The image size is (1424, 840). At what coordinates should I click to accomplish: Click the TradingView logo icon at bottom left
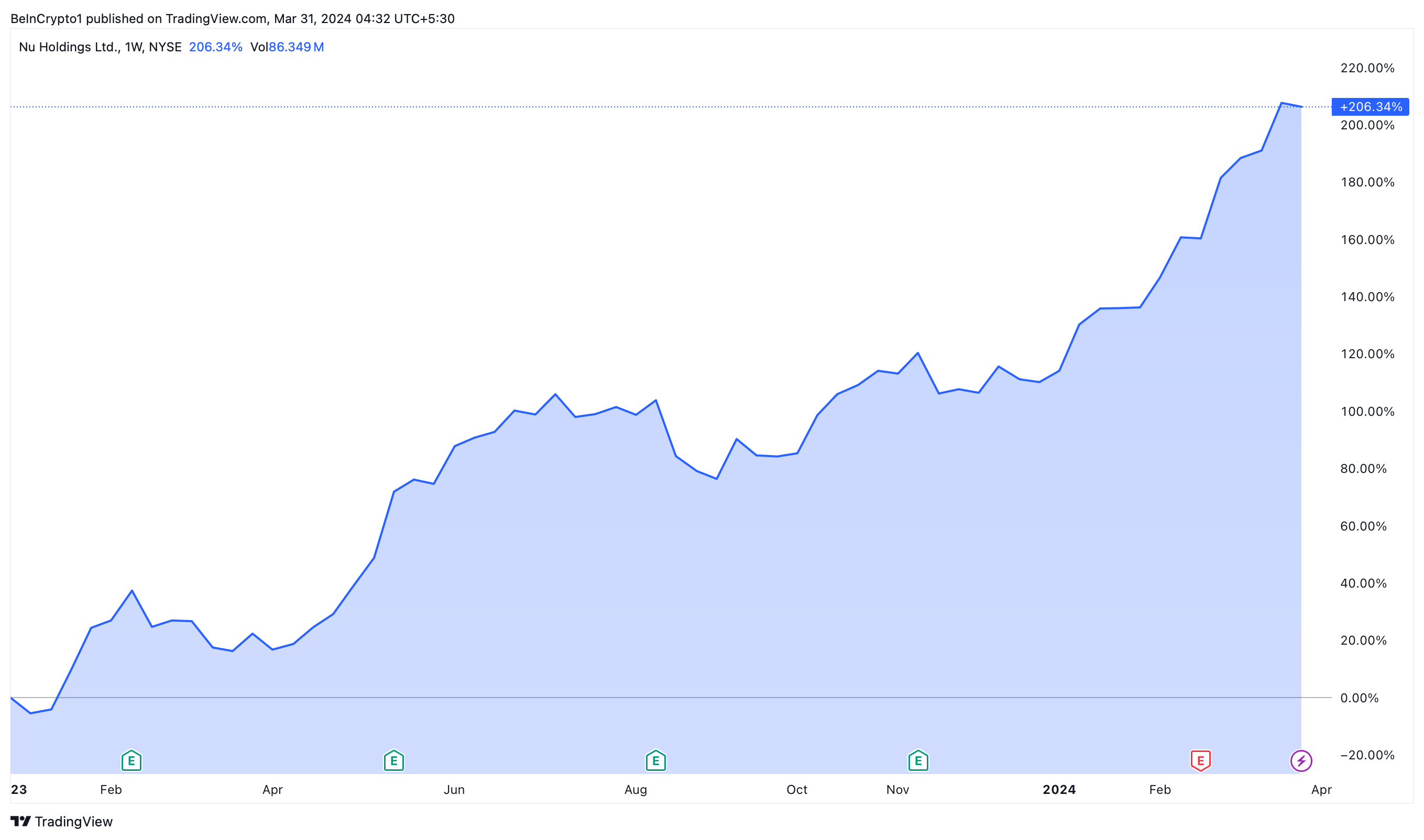click(x=20, y=821)
